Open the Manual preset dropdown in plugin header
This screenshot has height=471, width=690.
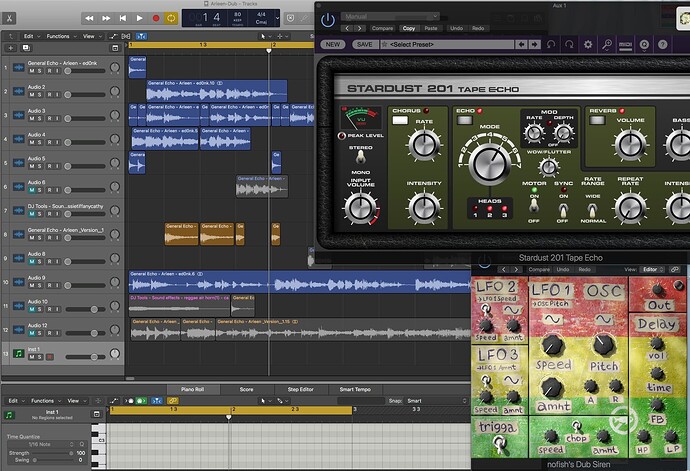point(390,16)
